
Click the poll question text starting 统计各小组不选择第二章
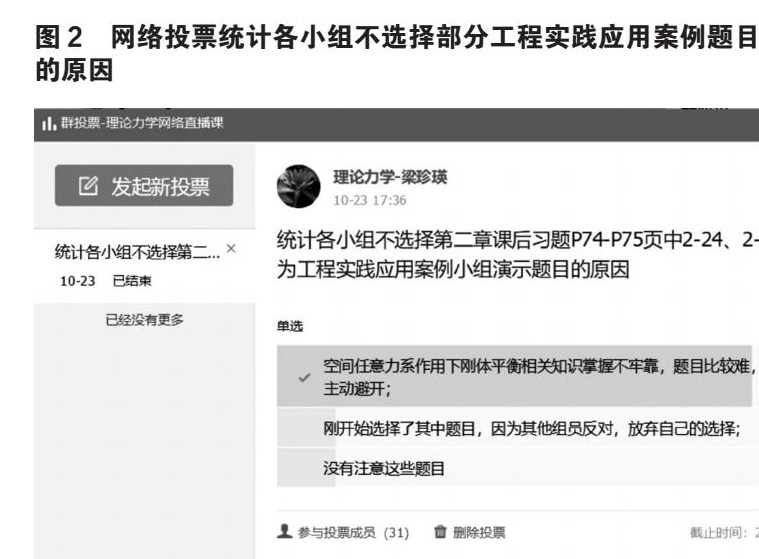(x=518, y=255)
